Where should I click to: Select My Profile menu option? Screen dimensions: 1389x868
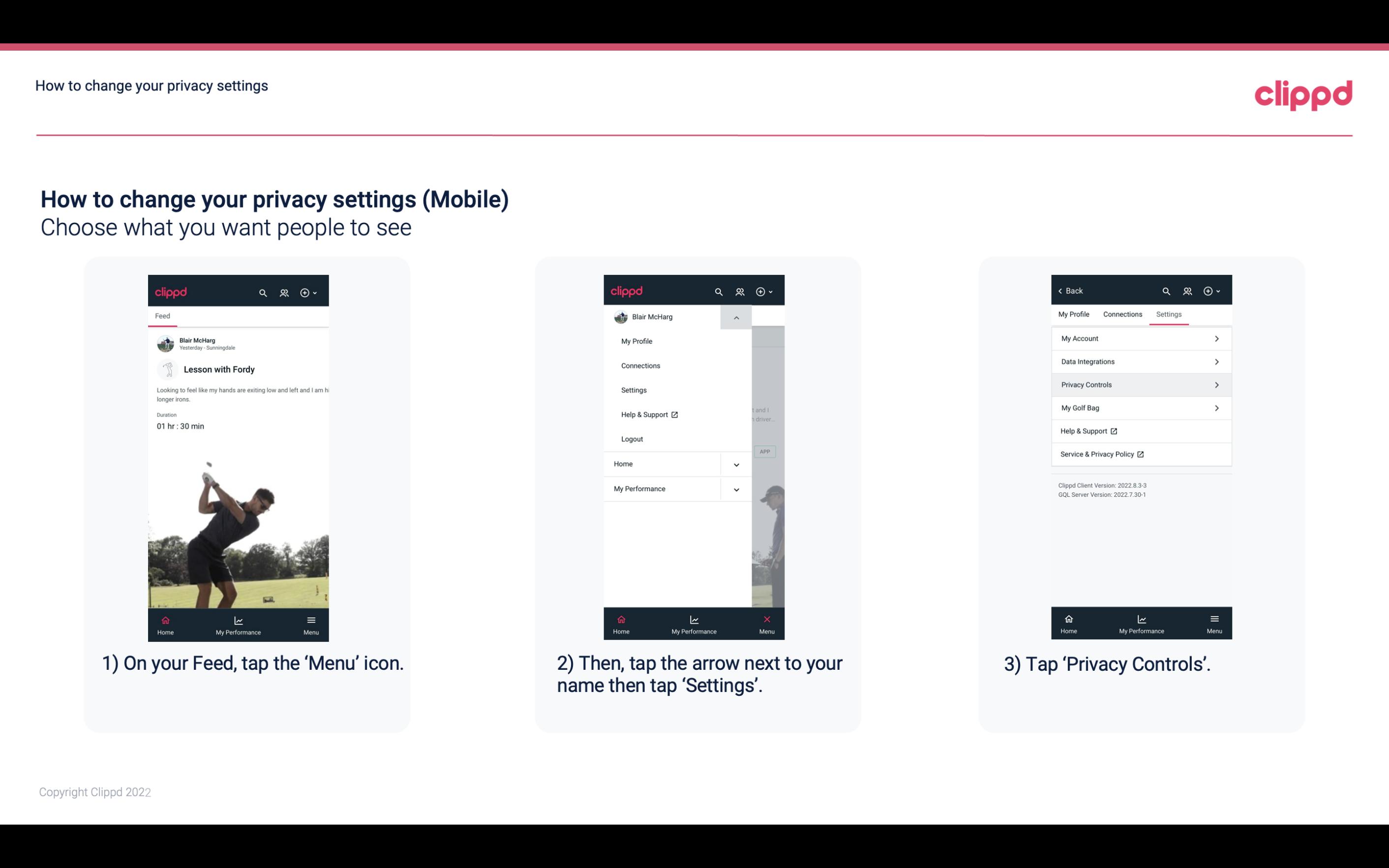pyautogui.click(x=636, y=341)
